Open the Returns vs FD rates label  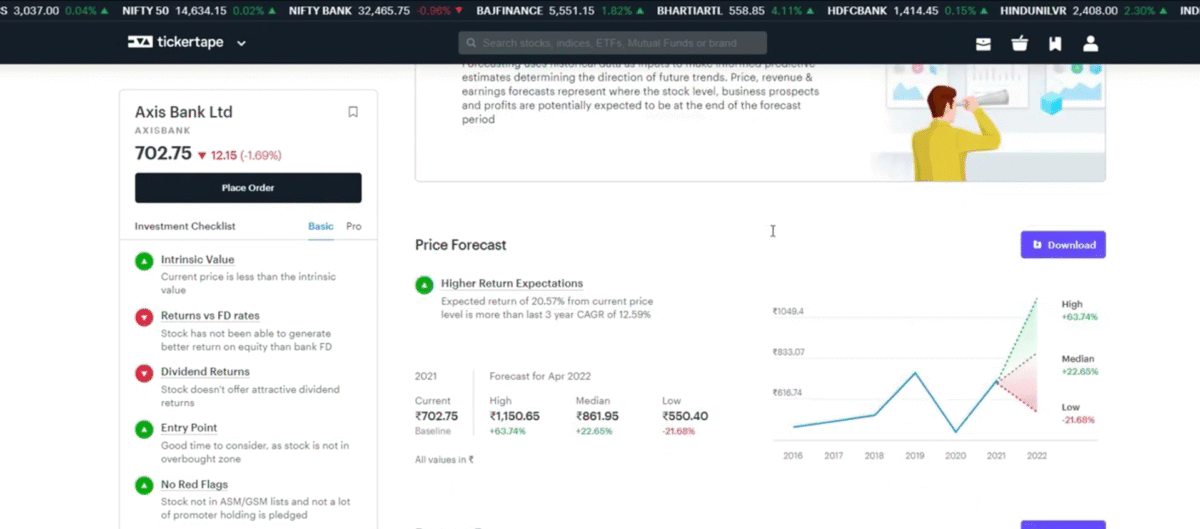pos(210,316)
